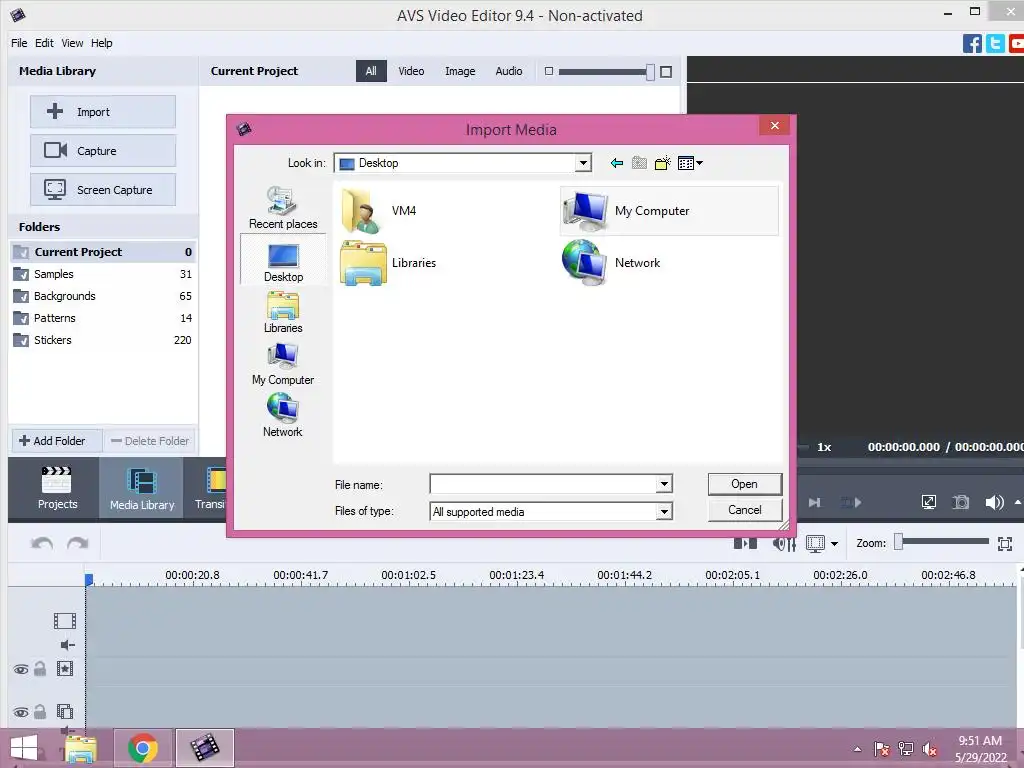The width and height of the screenshot is (1024, 768).
Task: Open the Media Library tab
Action: click(142, 488)
